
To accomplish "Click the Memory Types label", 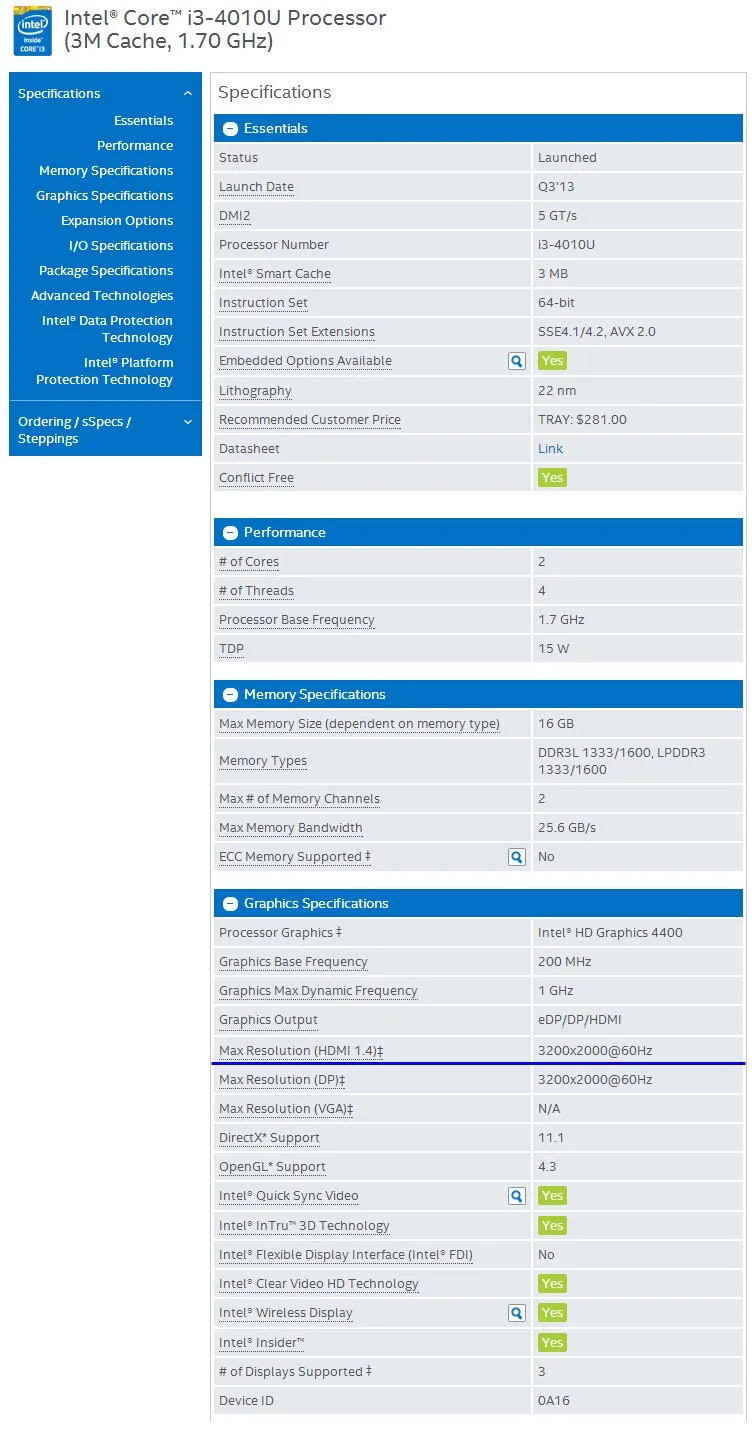I will (x=263, y=761).
